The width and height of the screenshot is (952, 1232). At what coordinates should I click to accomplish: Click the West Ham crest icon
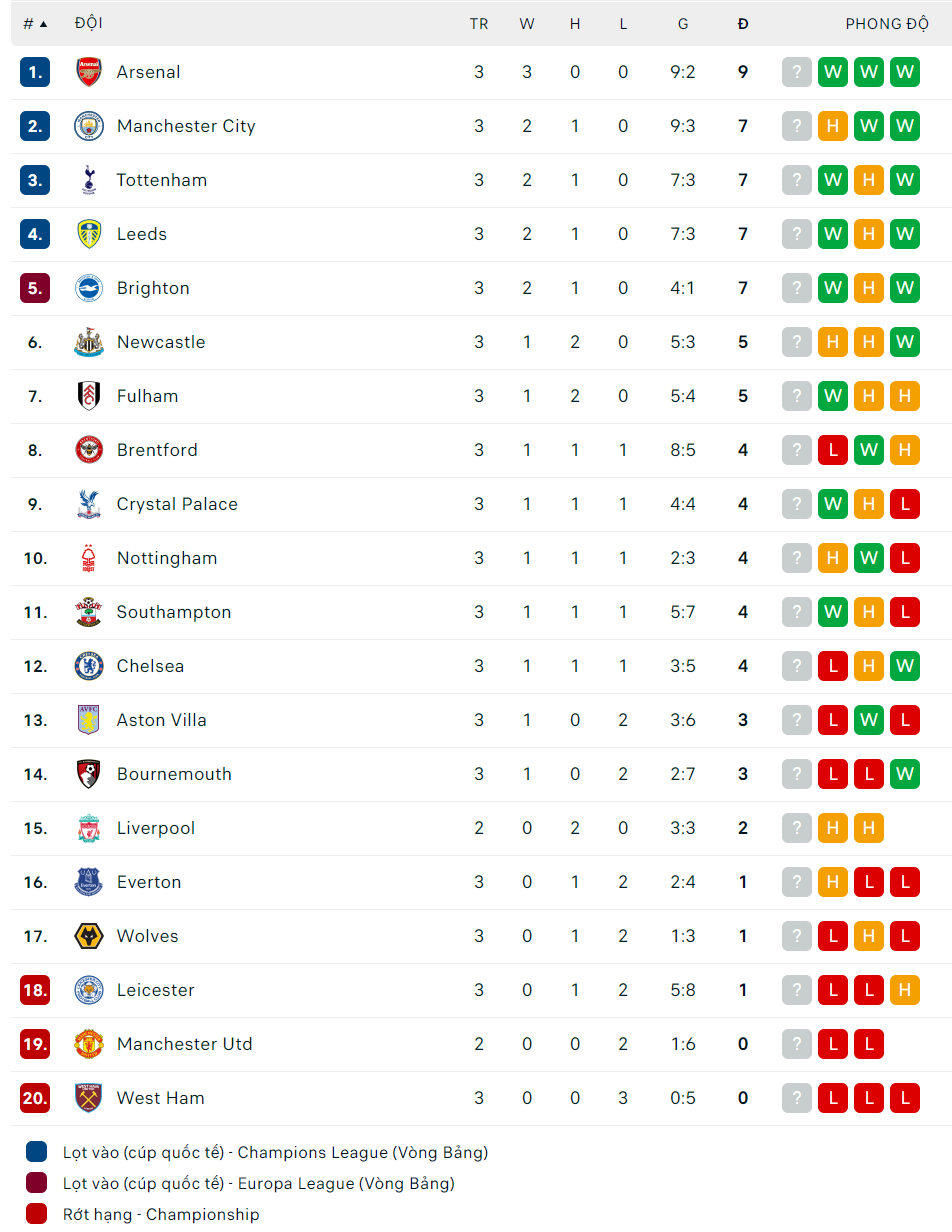point(89,1098)
